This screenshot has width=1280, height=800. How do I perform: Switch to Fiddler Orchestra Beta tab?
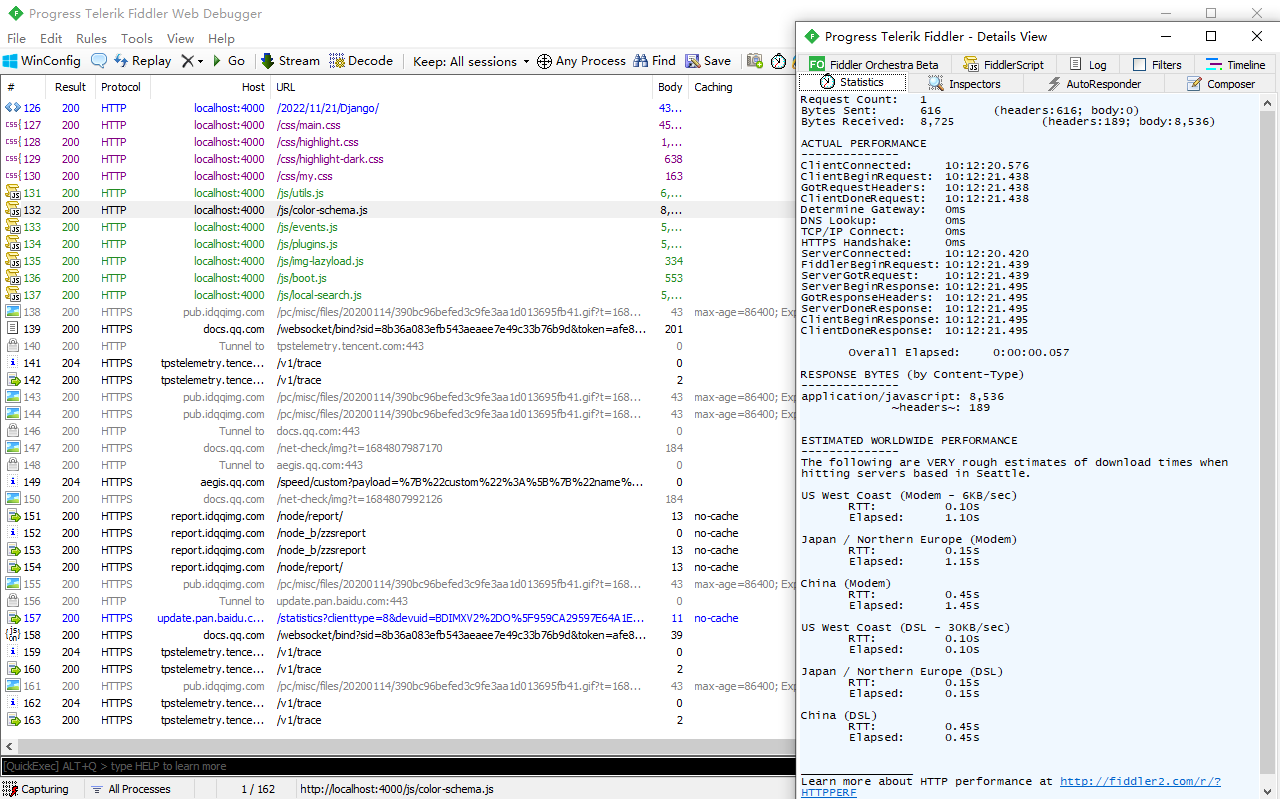(x=873, y=64)
